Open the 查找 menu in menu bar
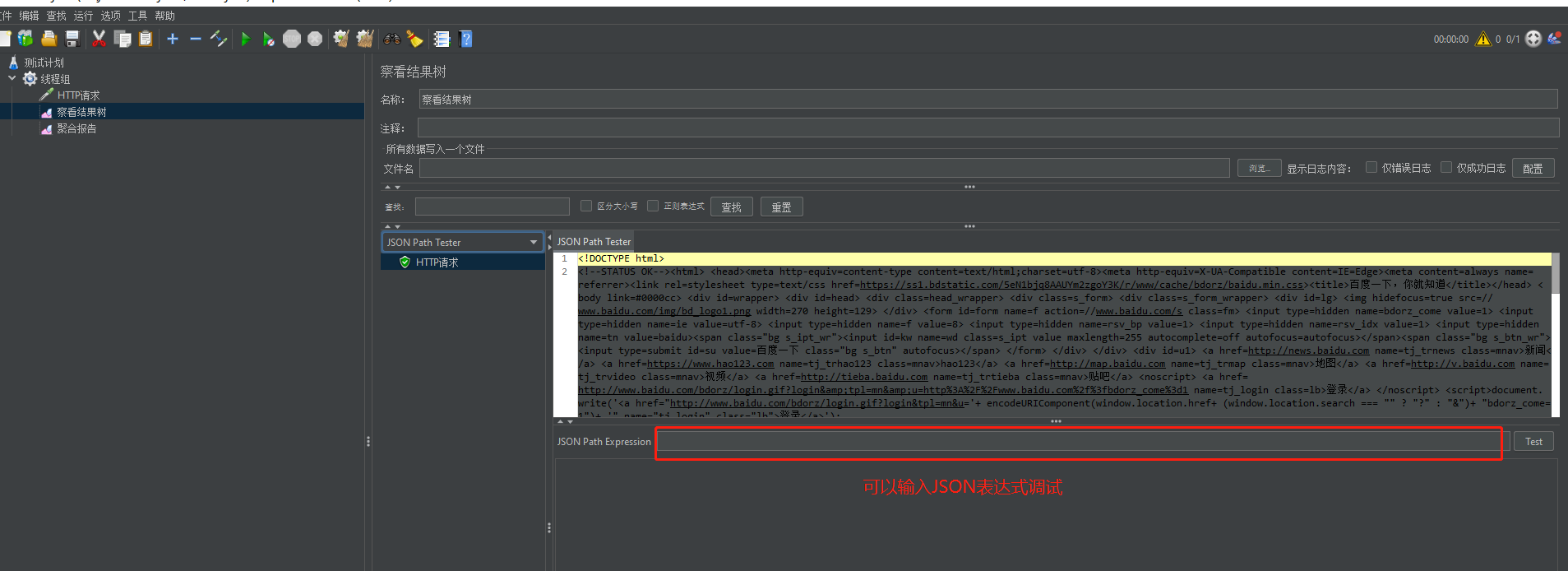Image resolution: width=1568 pixels, height=571 pixels. (x=56, y=16)
